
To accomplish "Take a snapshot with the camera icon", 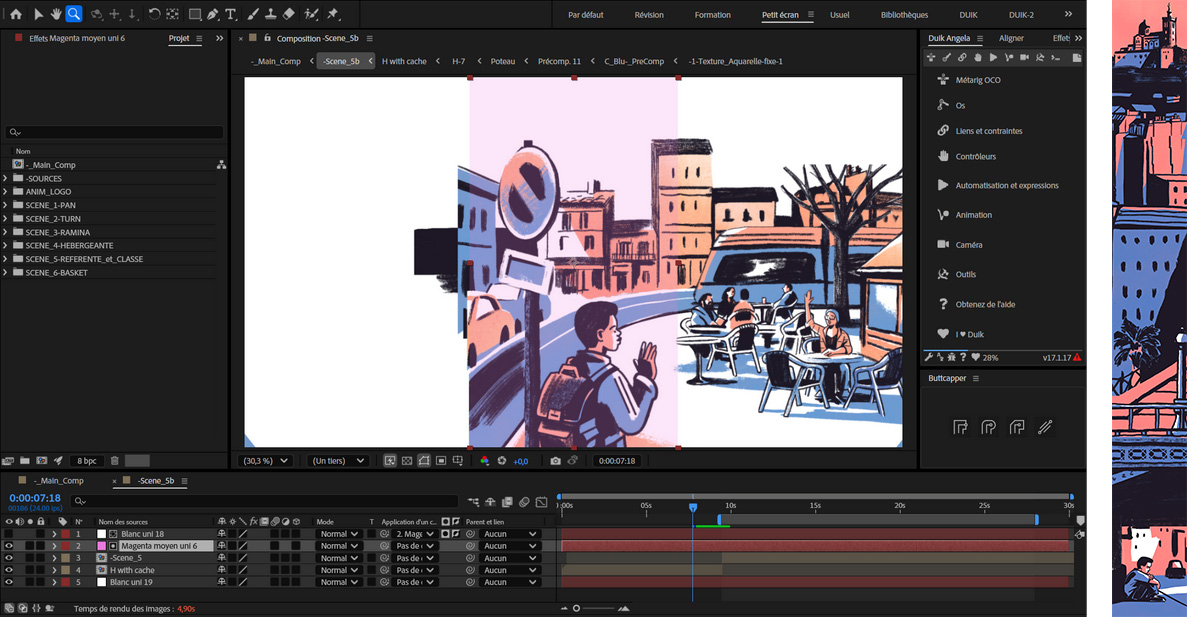I will pyautogui.click(x=555, y=461).
